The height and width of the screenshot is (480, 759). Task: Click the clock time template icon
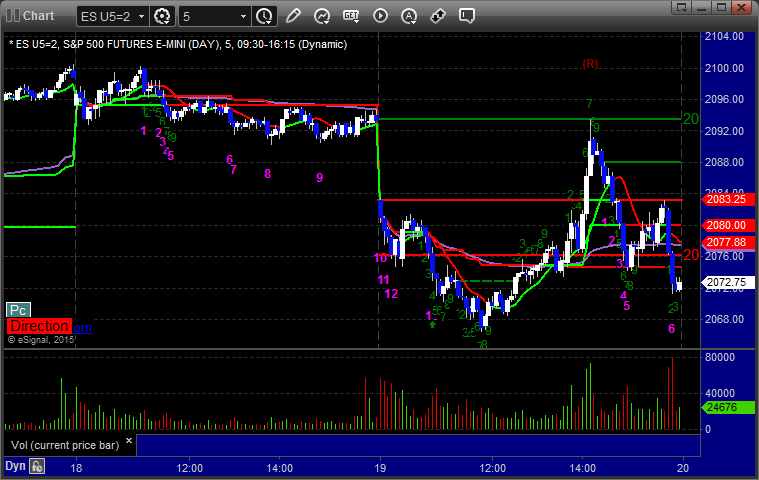tap(264, 16)
